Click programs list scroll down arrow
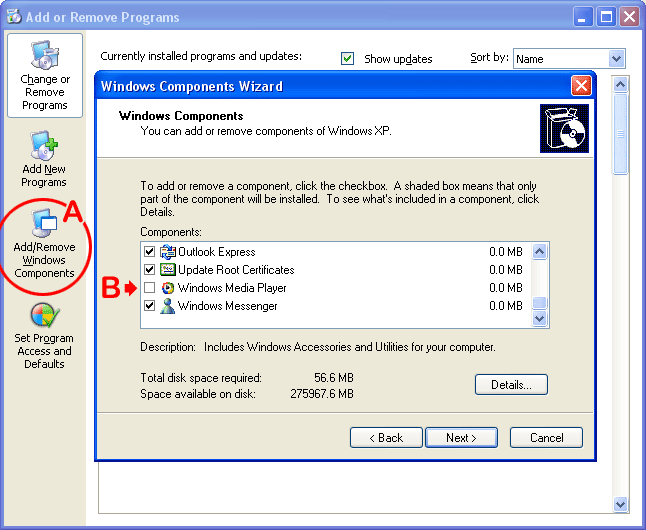The width and height of the screenshot is (646, 530). (x=620, y=504)
